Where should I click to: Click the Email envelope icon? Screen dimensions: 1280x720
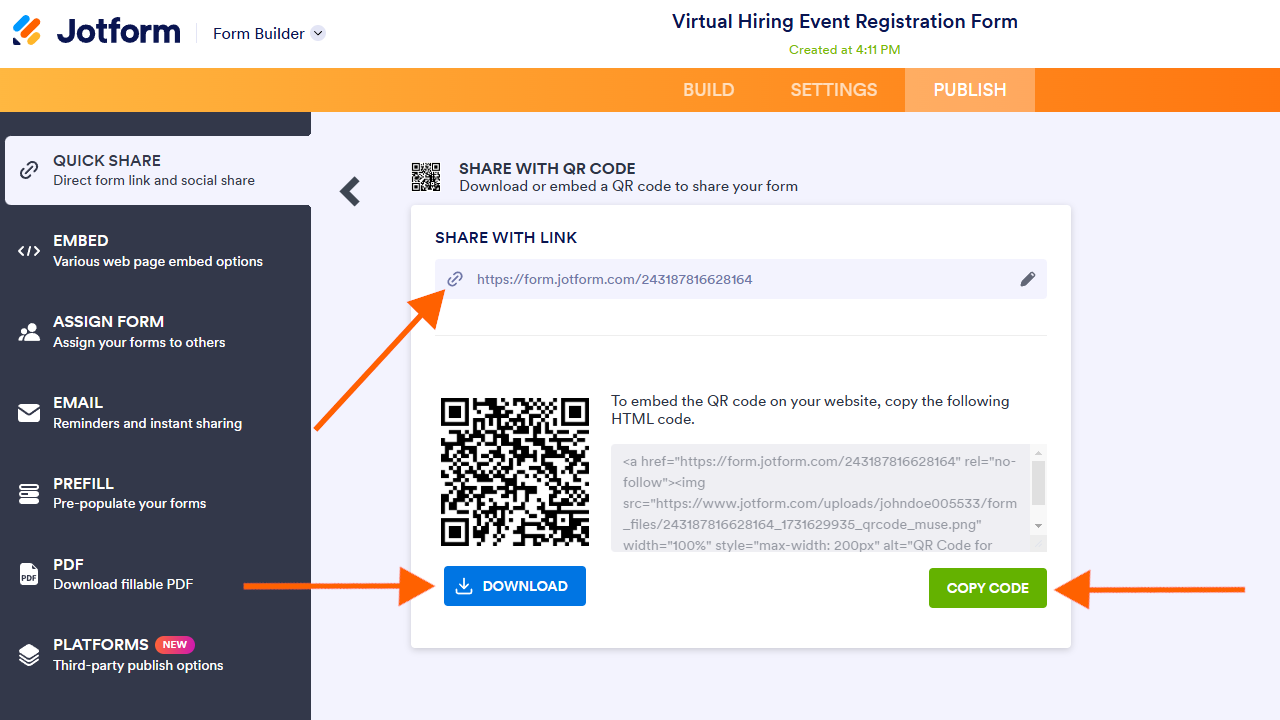pos(29,412)
